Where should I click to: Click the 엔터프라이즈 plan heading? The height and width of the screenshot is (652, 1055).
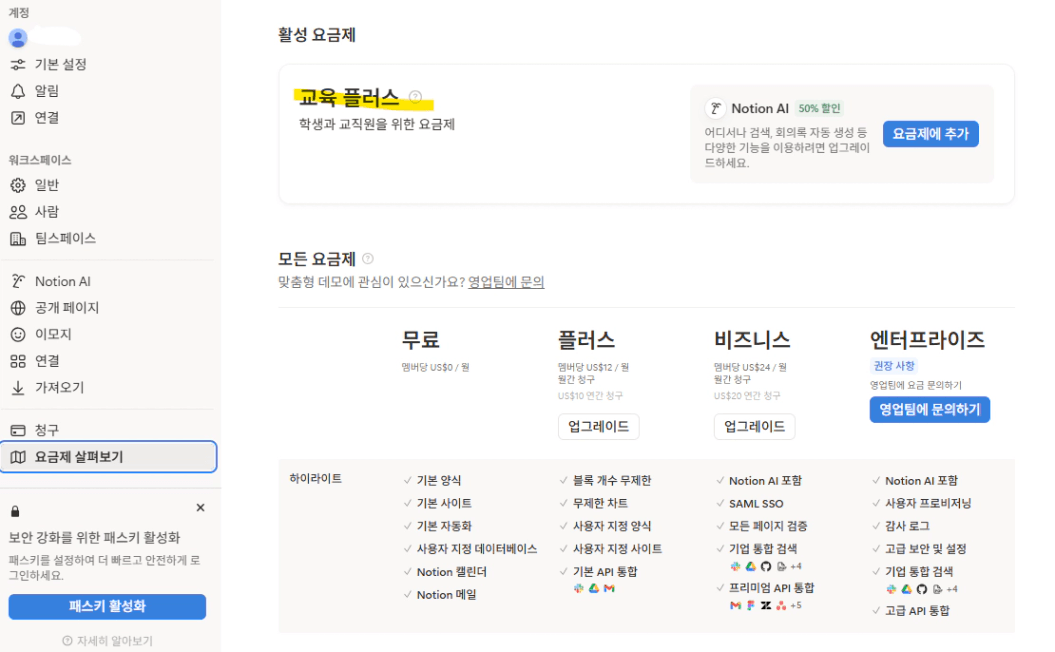(927, 340)
